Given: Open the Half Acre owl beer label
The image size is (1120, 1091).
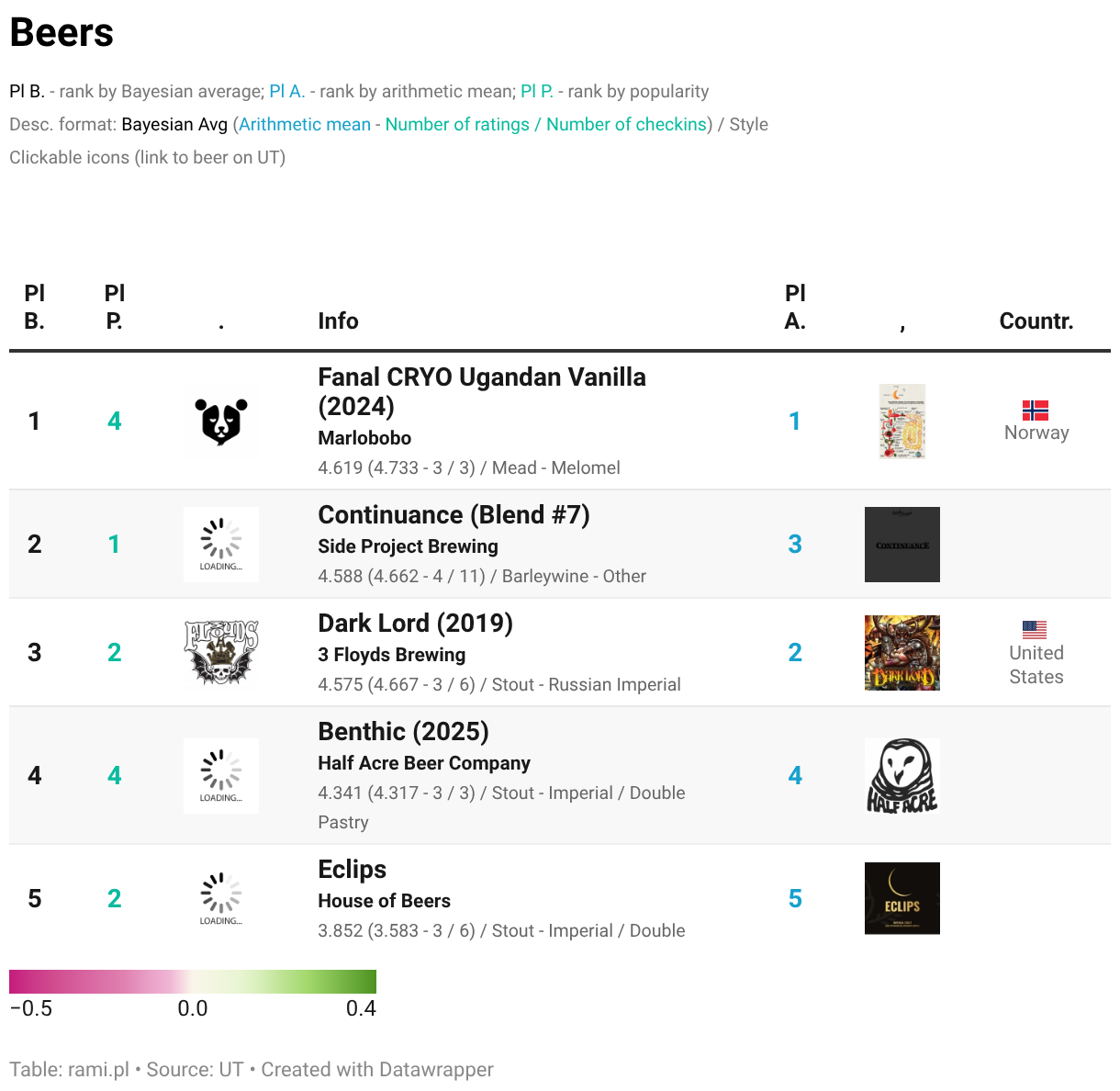Looking at the screenshot, I should pyautogui.click(x=902, y=776).
